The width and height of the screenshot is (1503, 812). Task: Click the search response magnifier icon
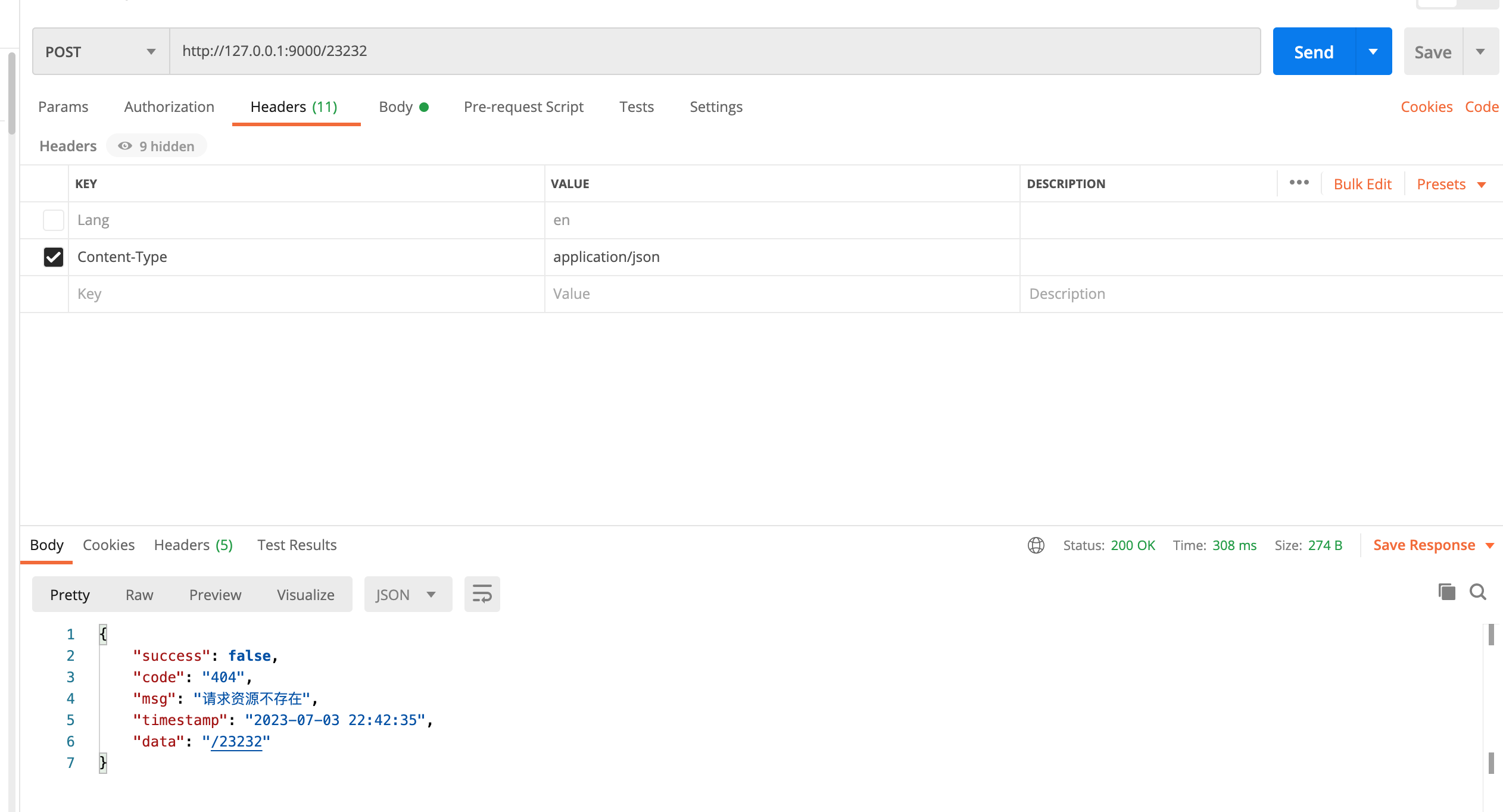(1477, 592)
